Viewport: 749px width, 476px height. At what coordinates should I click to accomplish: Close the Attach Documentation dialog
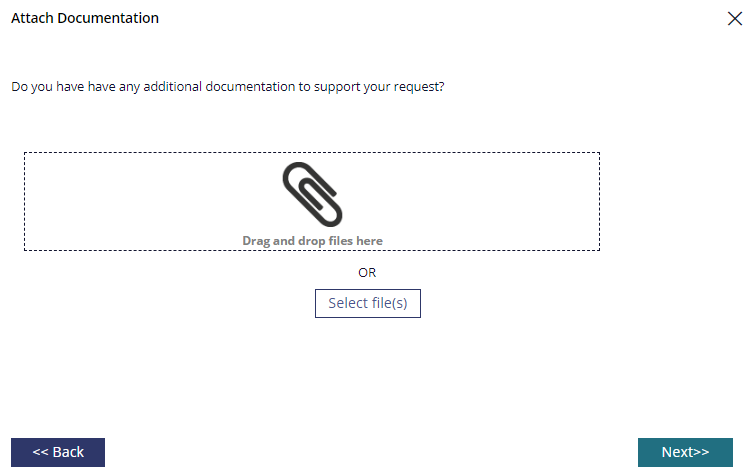[735, 19]
